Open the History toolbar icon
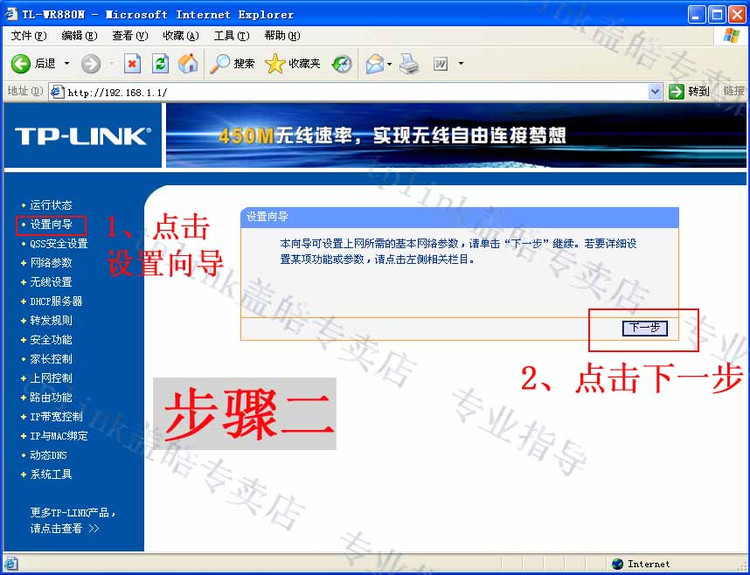This screenshot has height=575, width=750. point(342,64)
